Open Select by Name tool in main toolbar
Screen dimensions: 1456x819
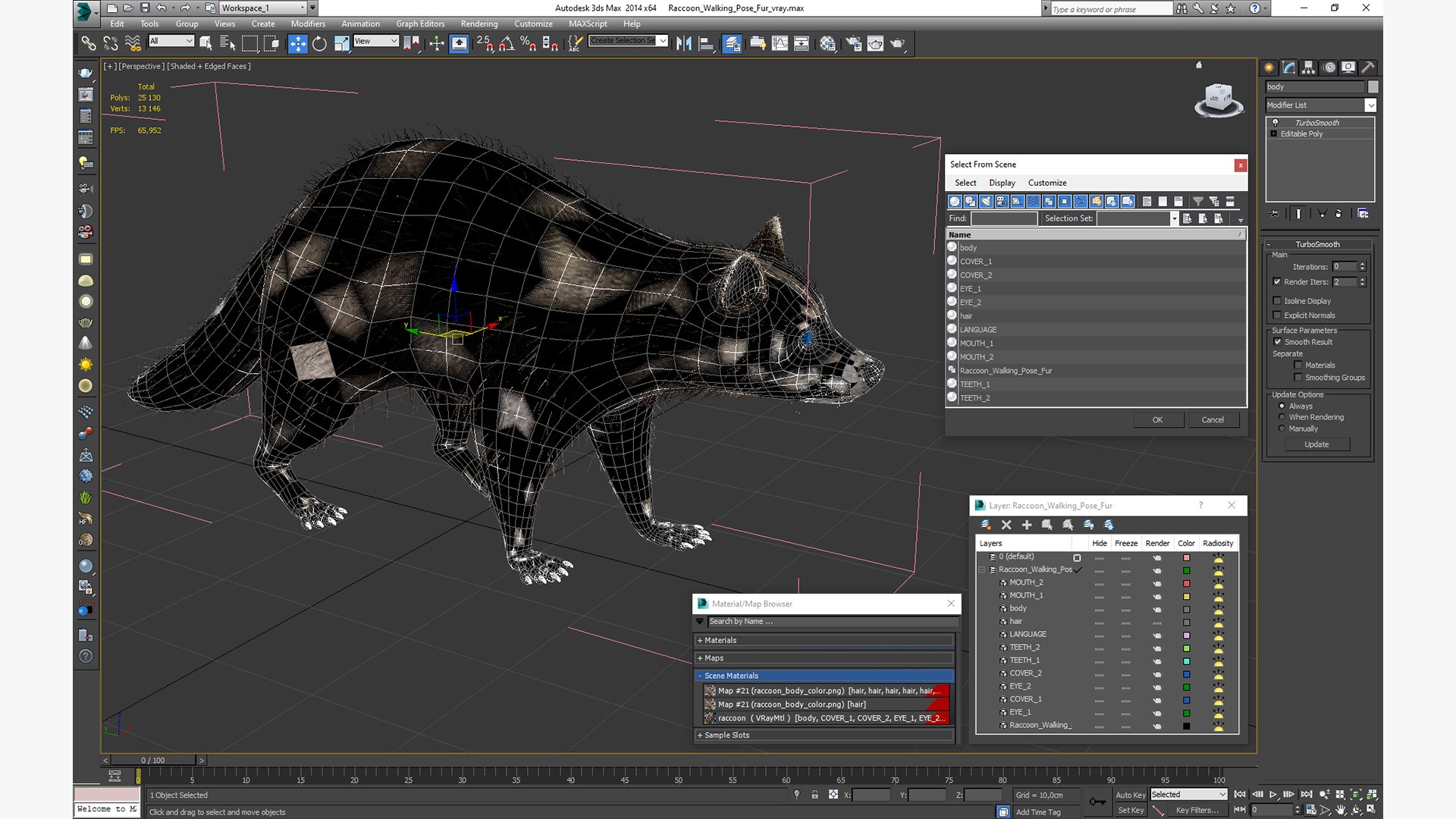click(x=227, y=43)
